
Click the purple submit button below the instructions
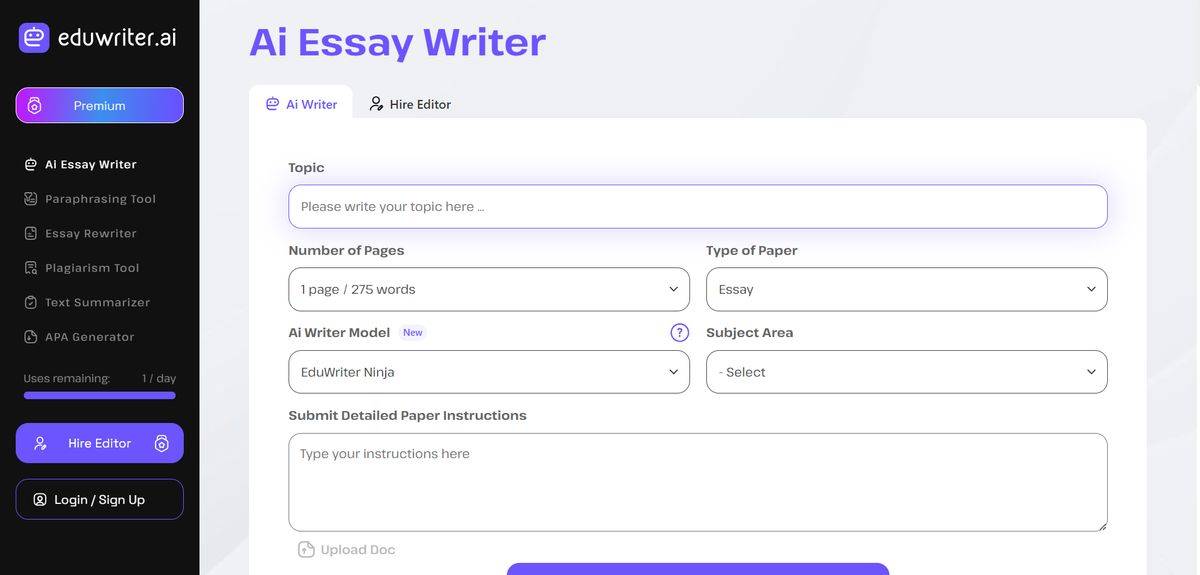click(x=698, y=569)
